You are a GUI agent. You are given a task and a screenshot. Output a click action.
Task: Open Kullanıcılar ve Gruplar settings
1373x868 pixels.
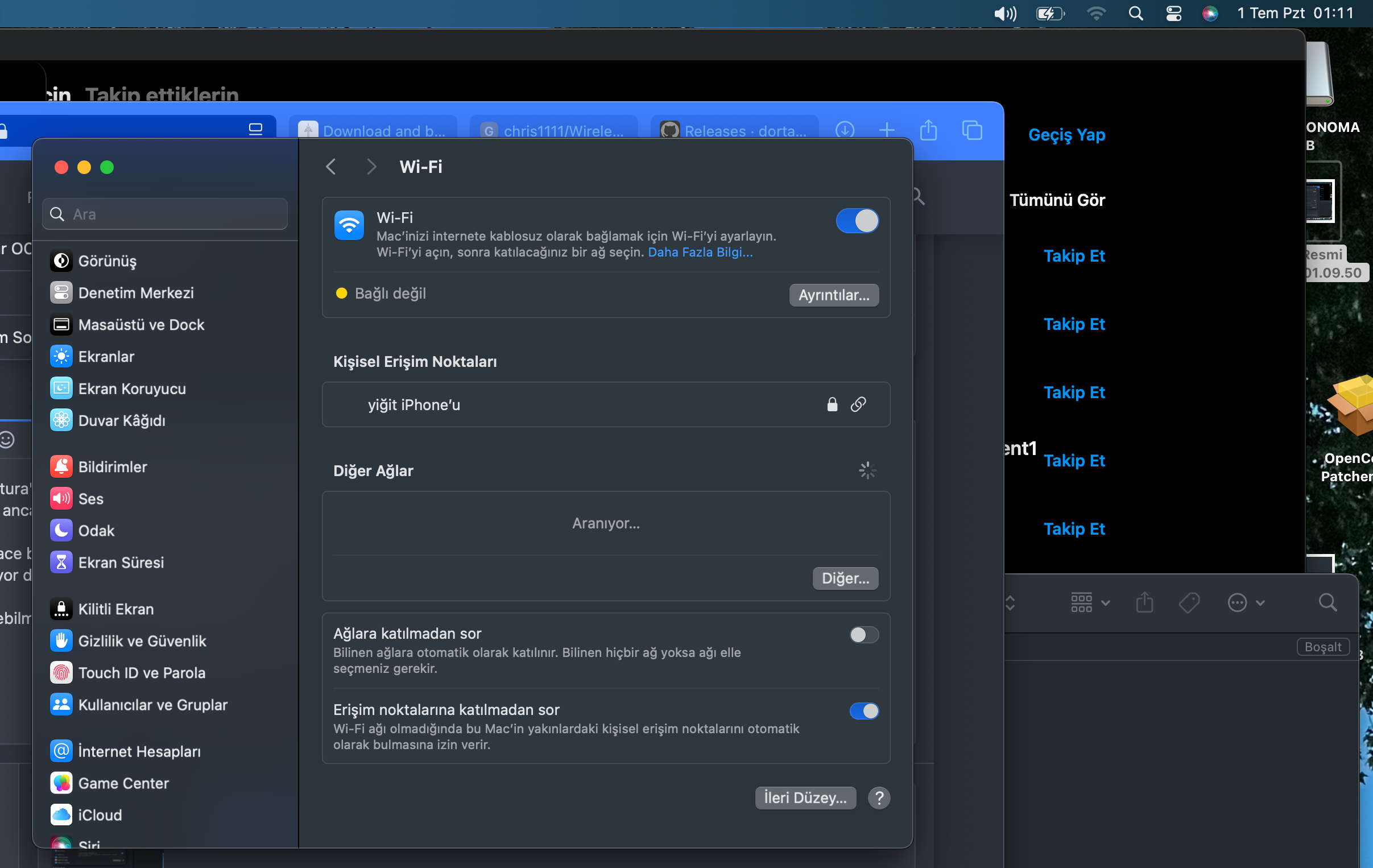[x=152, y=705]
